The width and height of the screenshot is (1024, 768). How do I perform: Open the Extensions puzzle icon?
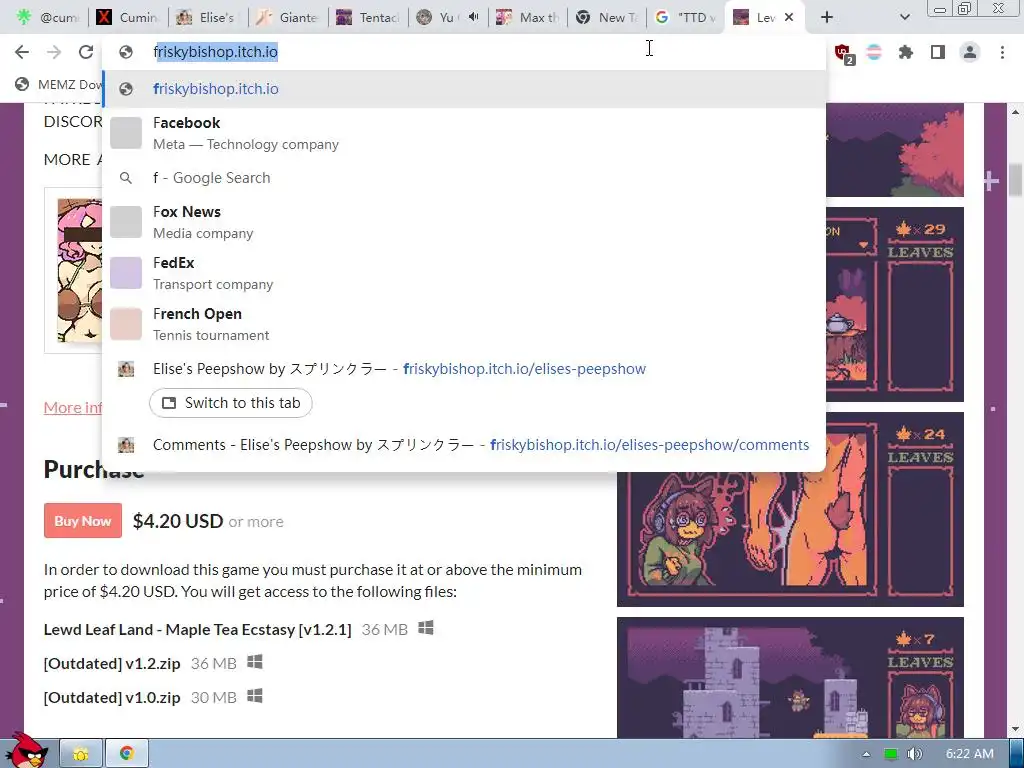pos(906,52)
